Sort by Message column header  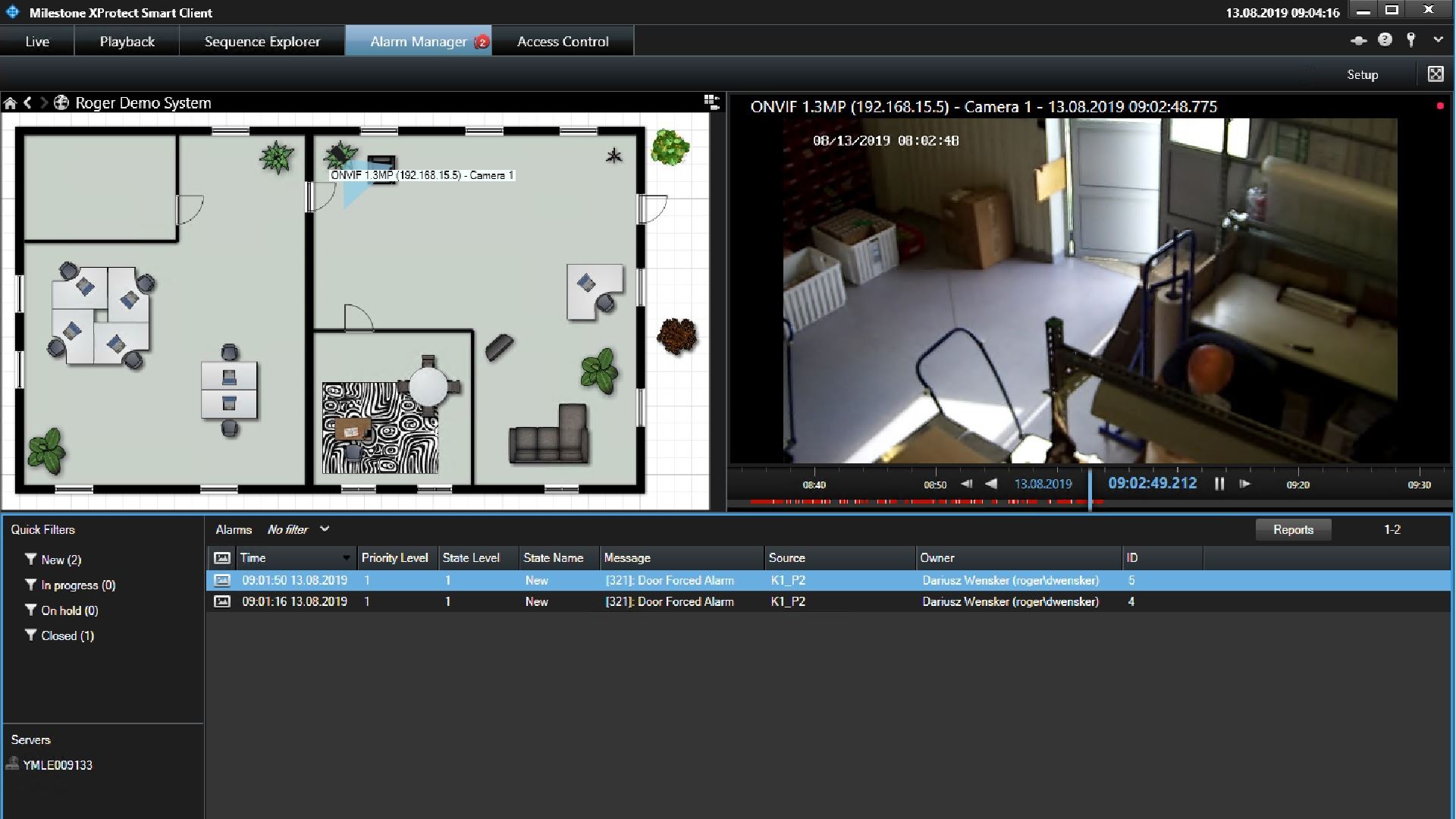(682, 557)
